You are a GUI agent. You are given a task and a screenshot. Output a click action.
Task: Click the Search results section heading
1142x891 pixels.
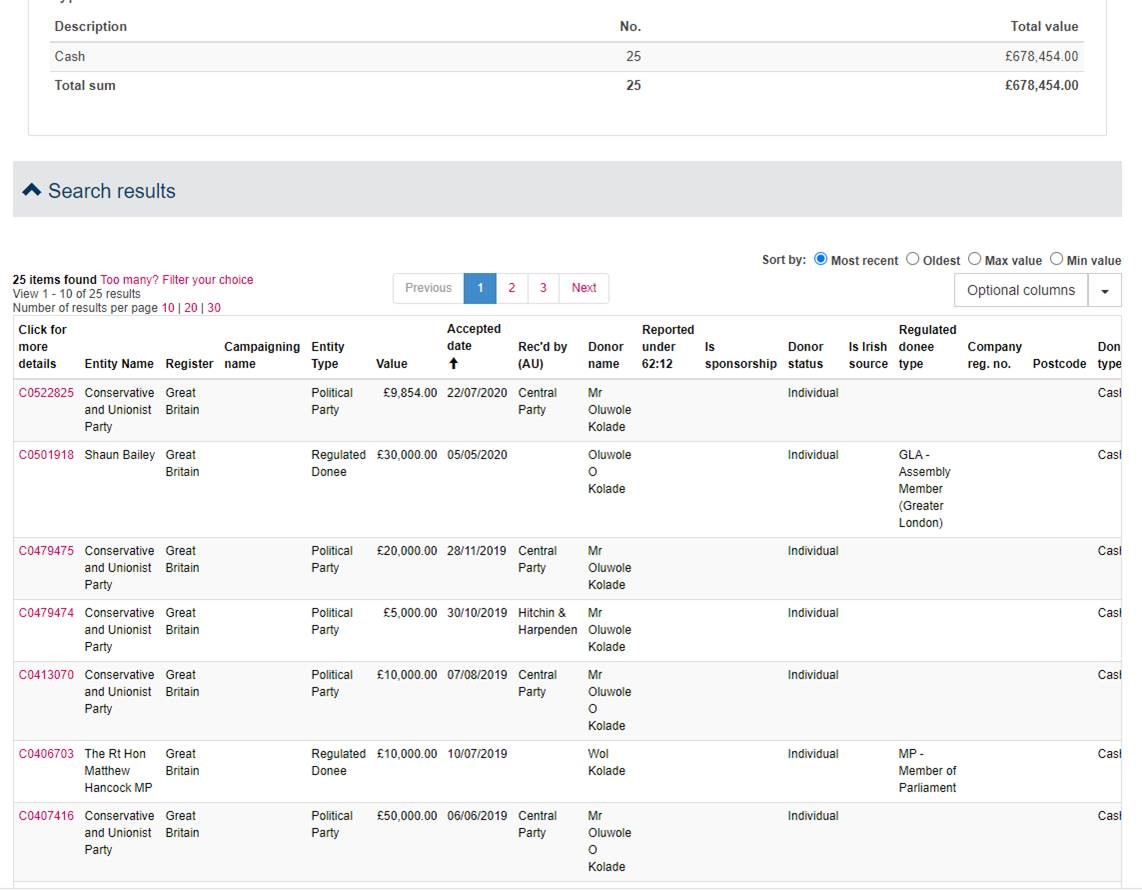[x=111, y=191]
